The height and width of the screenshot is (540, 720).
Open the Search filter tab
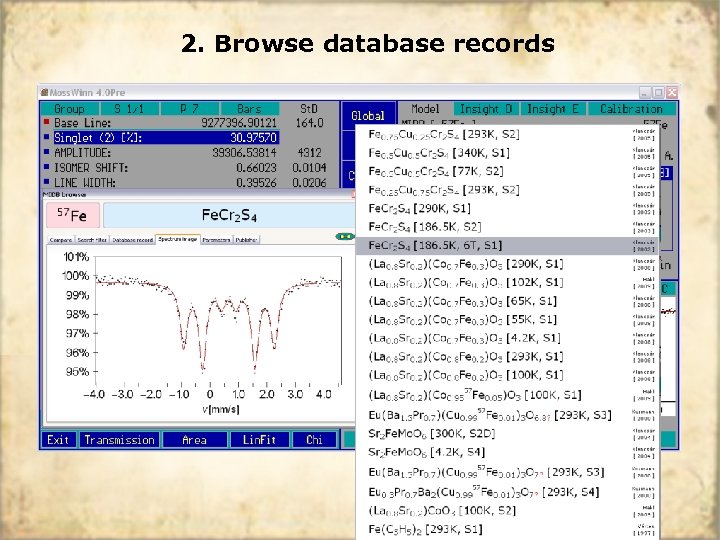pyautogui.click(x=92, y=240)
